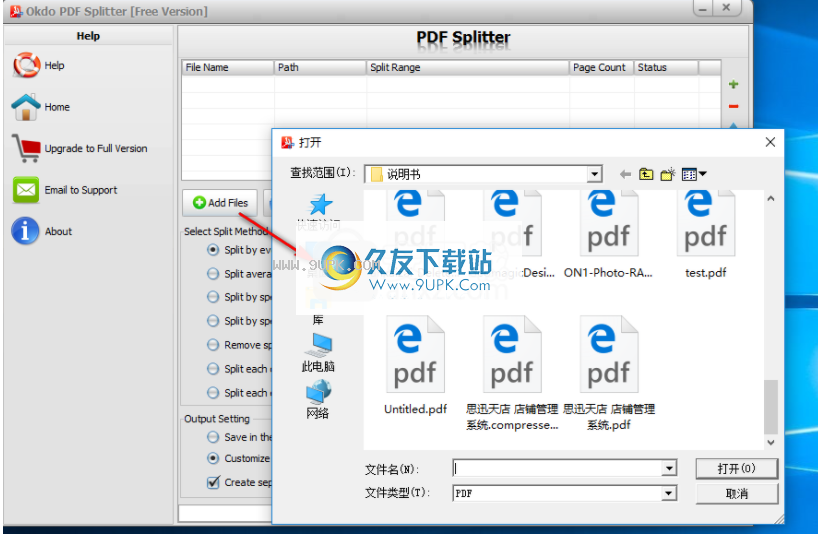This screenshot has width=818, height=536.
Task: Create a new folder in the dialog
Action: tap(668, 174)
